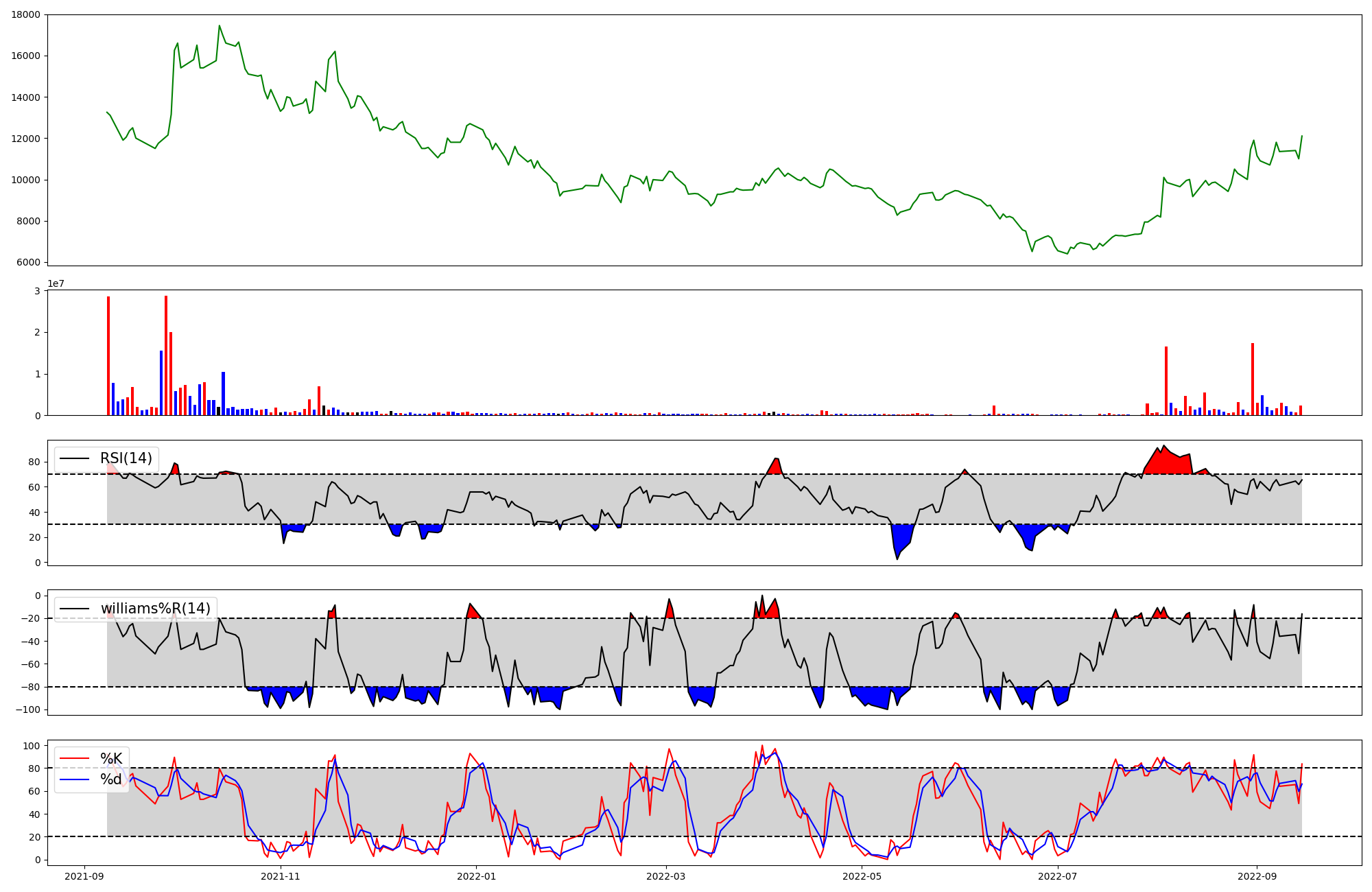Click the largest red RSI overbought area
The height and width of the screenshot is (892, 1372).
coord(1168,462)
